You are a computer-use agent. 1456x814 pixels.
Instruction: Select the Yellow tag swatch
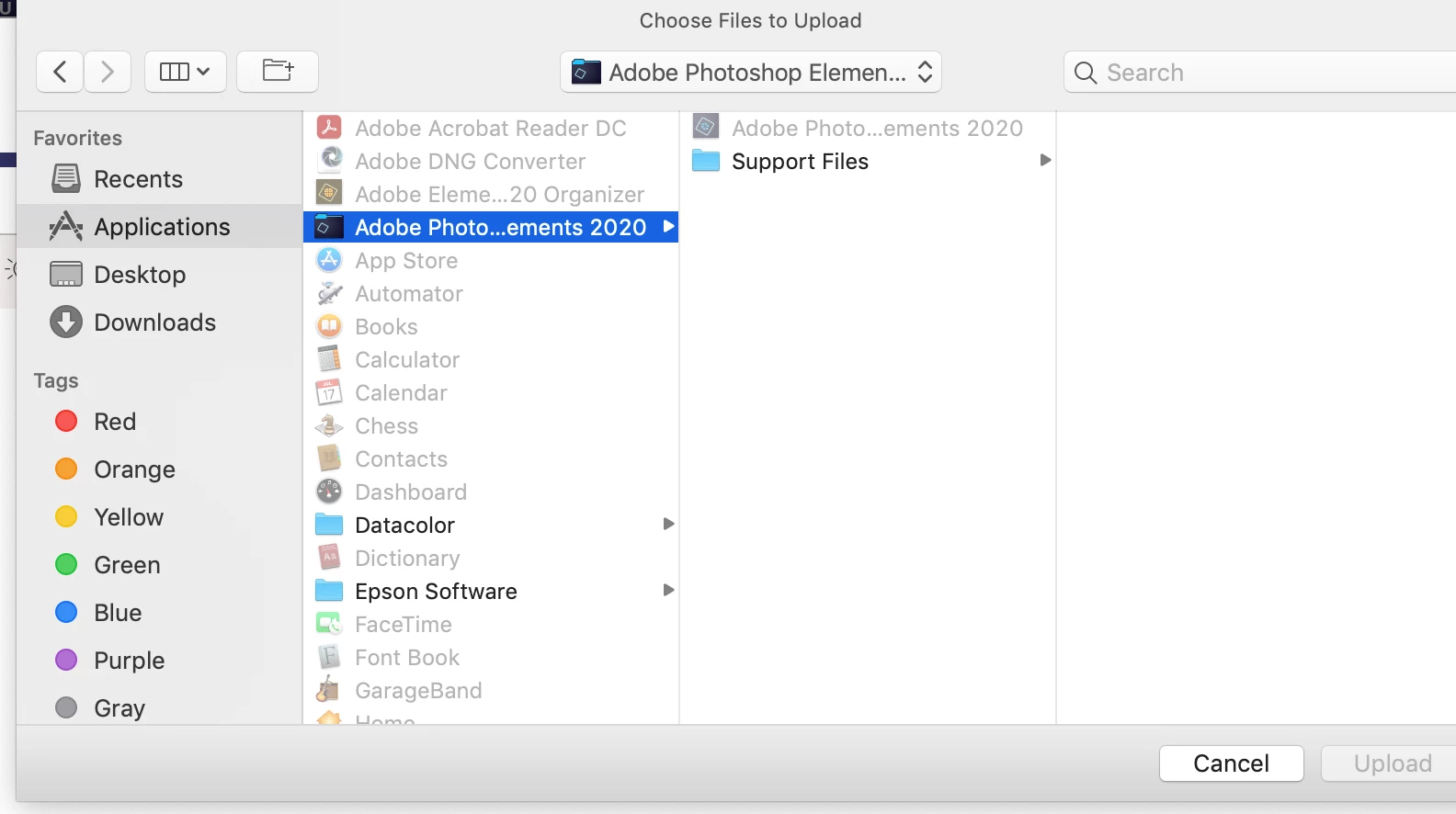pos(66,516)
